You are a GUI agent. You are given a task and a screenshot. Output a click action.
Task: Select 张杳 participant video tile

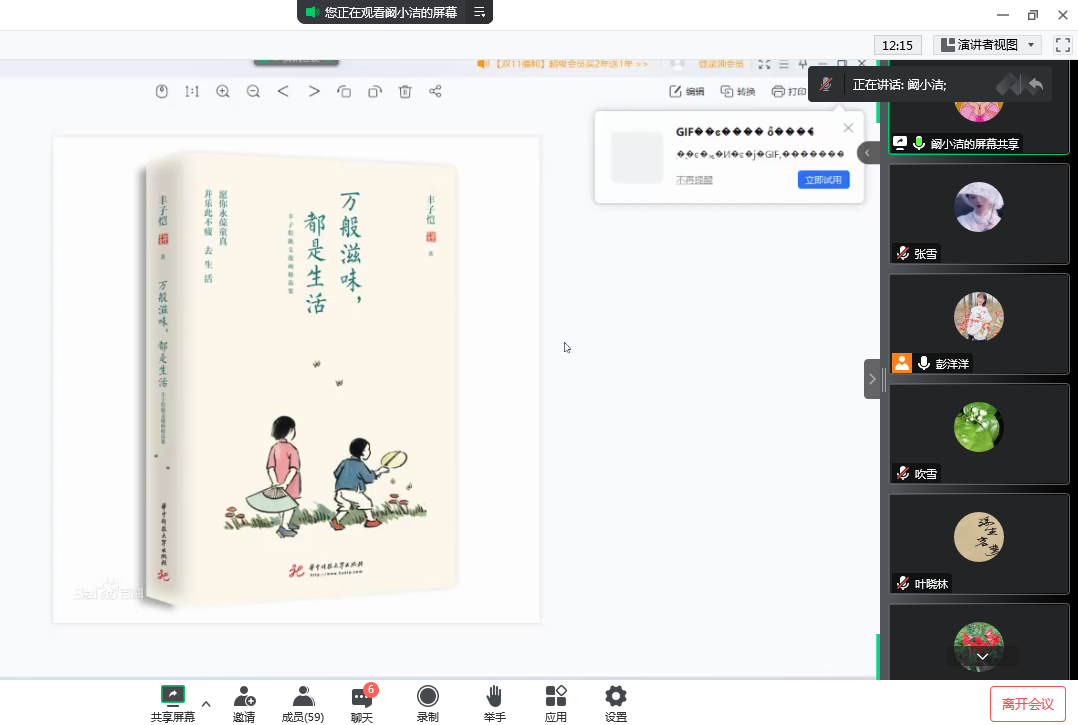(x=979, y=214)
